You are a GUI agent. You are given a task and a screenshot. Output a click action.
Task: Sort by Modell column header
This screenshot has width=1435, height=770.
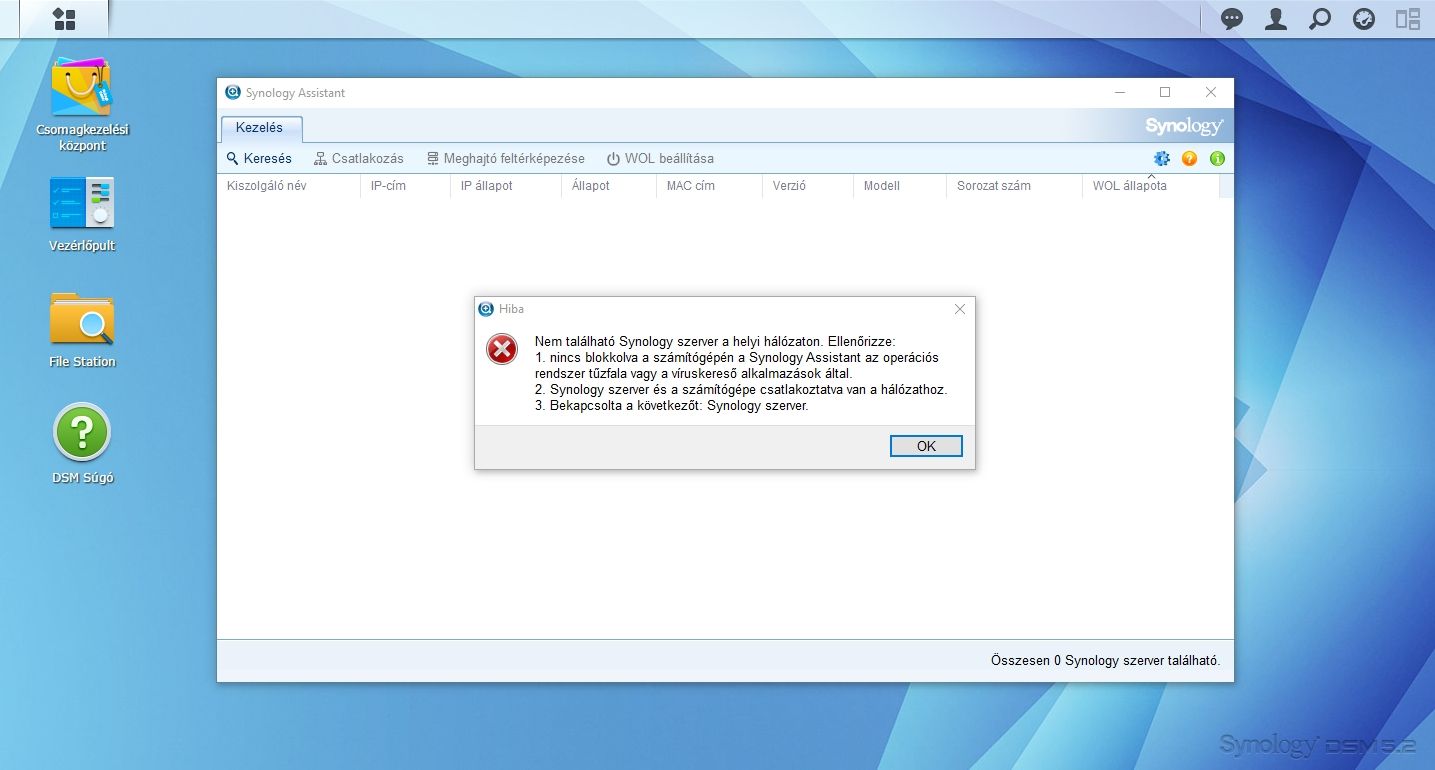900,186
